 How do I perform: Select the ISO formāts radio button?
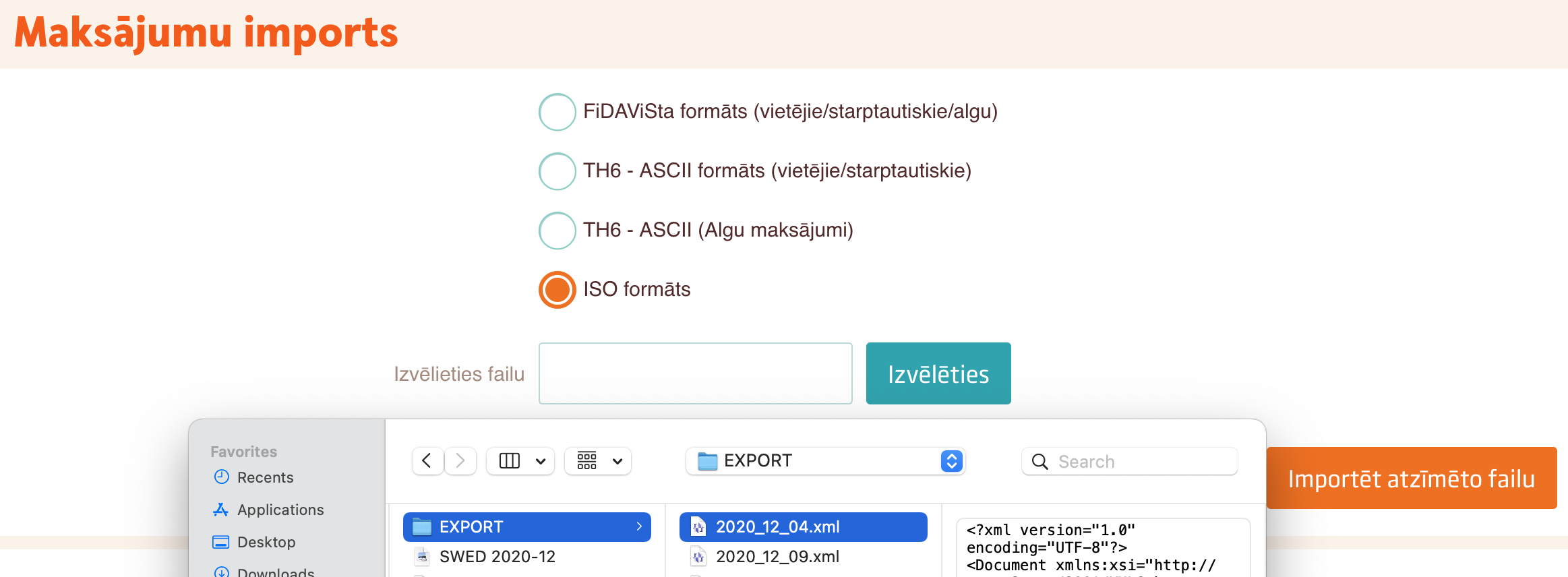coord(557,290)
